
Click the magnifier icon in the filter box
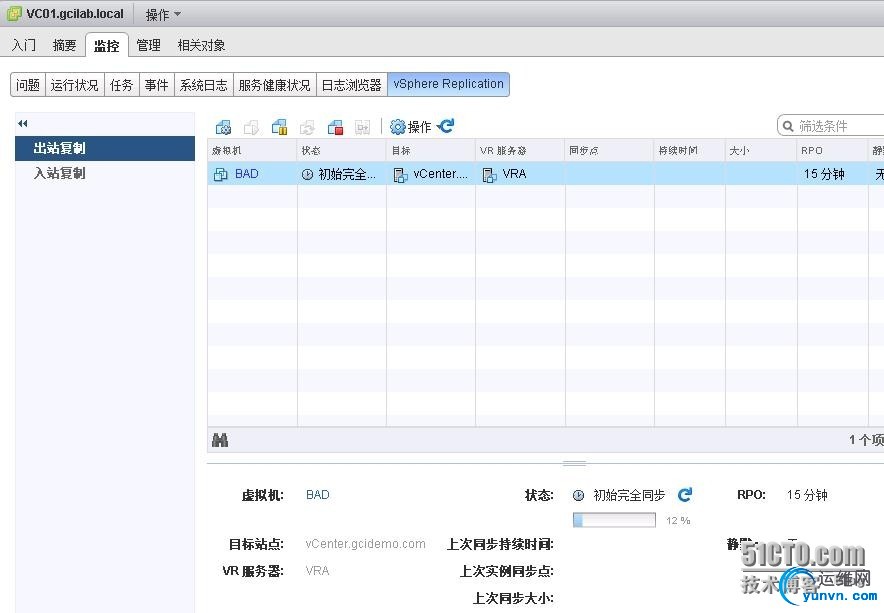pos(788,126)
